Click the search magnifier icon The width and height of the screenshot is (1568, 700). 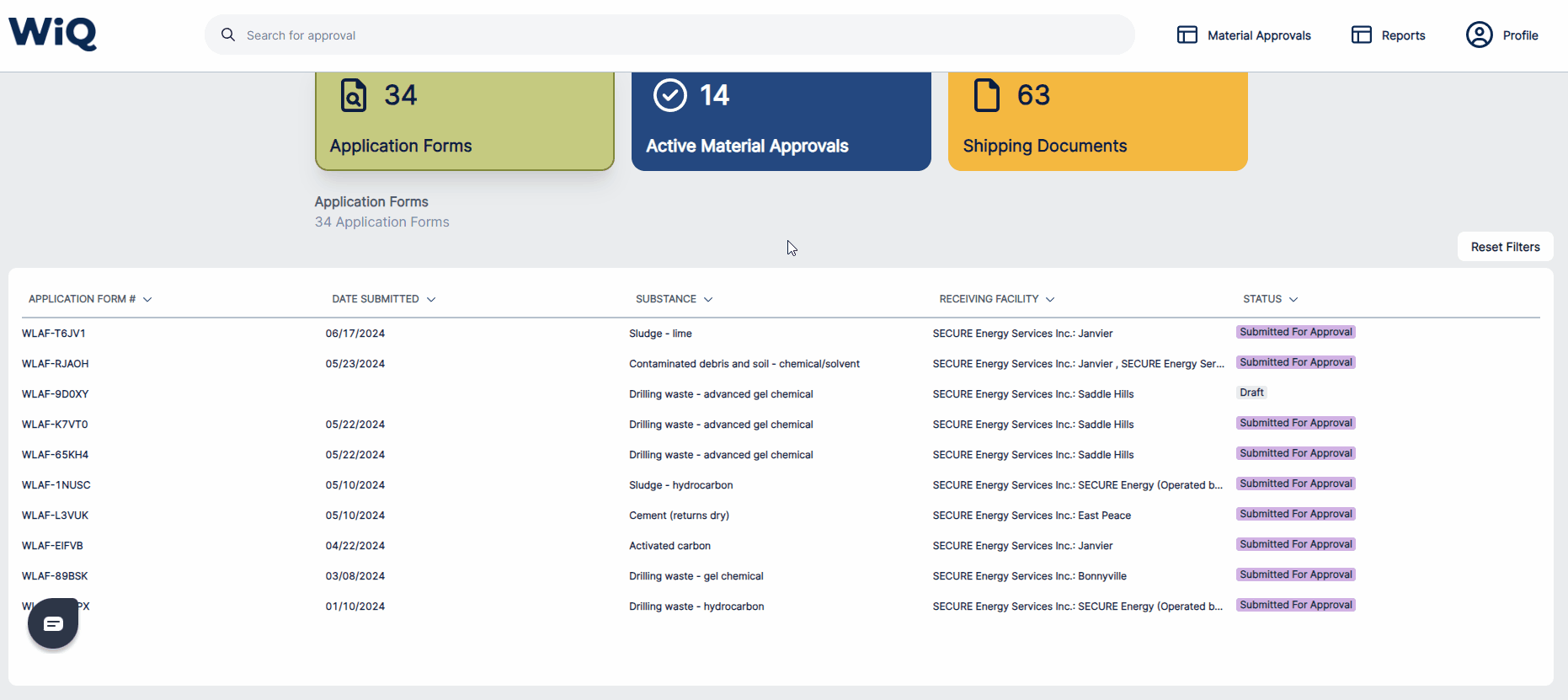pyautogui.click(x=228, y=35)
